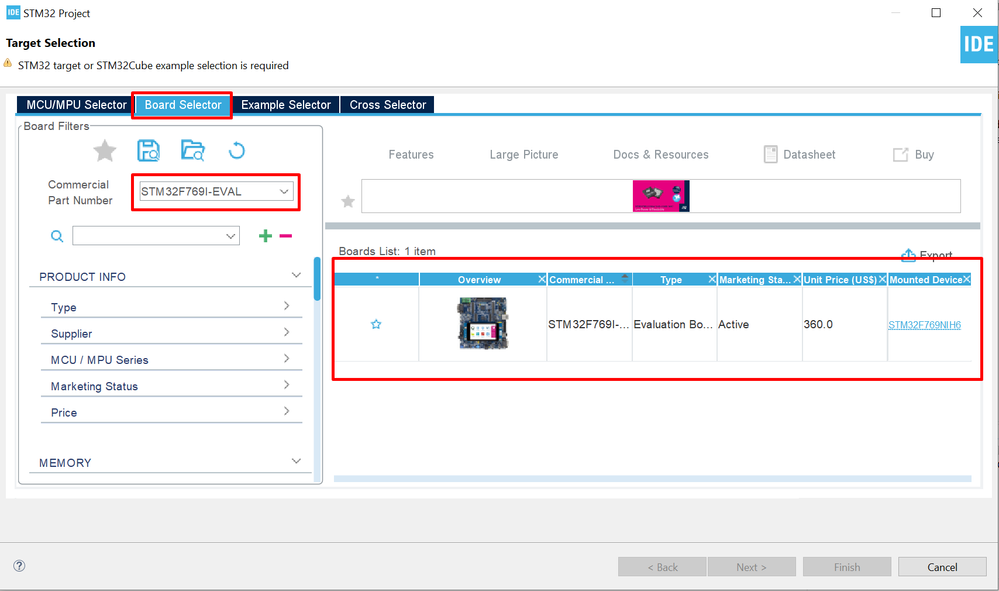Image resolution: width=999 pixels, height=591 pixels.
Task: Select the Board Selector tab
Action: [x=183, y=104]
